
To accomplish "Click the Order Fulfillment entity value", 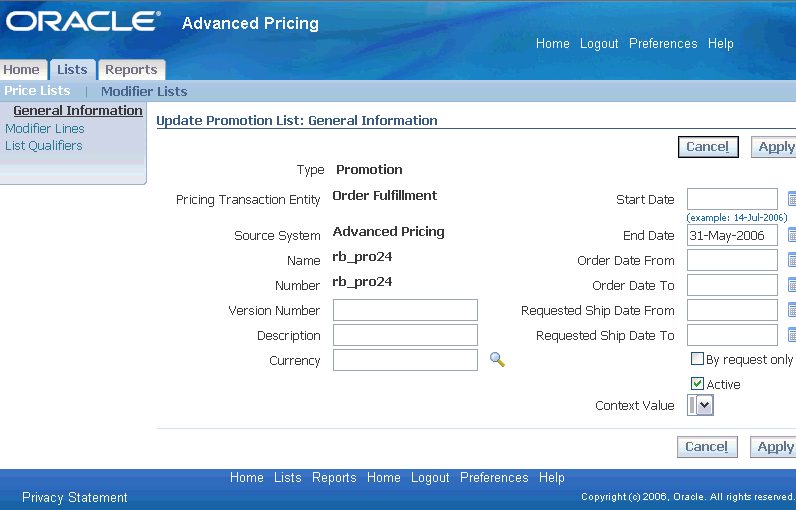I will [x=384, y=195].
